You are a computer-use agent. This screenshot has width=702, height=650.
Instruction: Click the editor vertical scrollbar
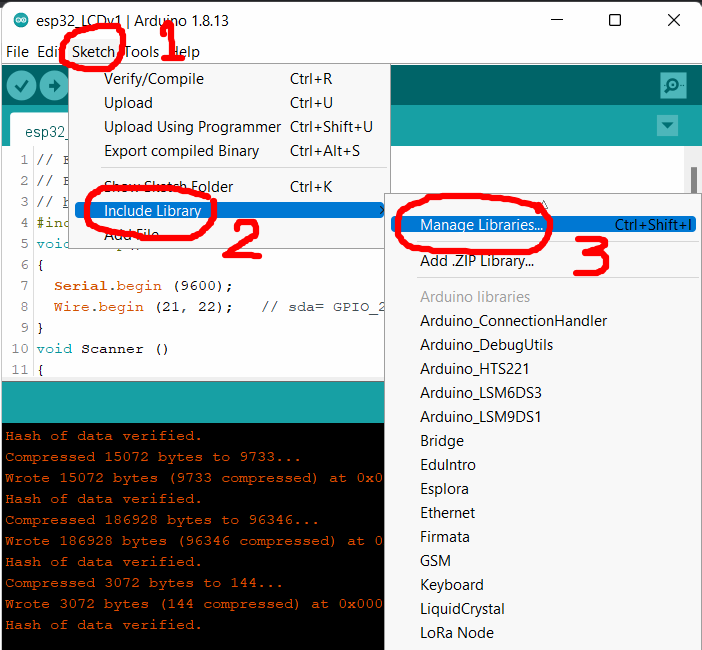(693, 180)
